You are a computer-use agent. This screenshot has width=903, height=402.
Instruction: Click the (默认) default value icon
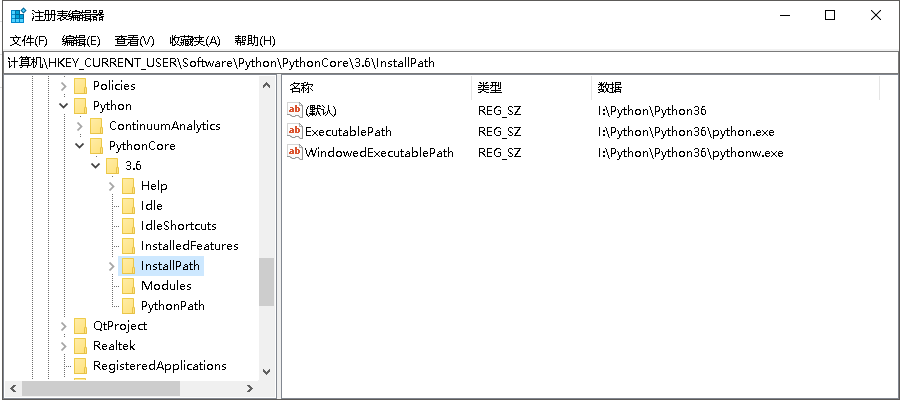pos(295,110)
